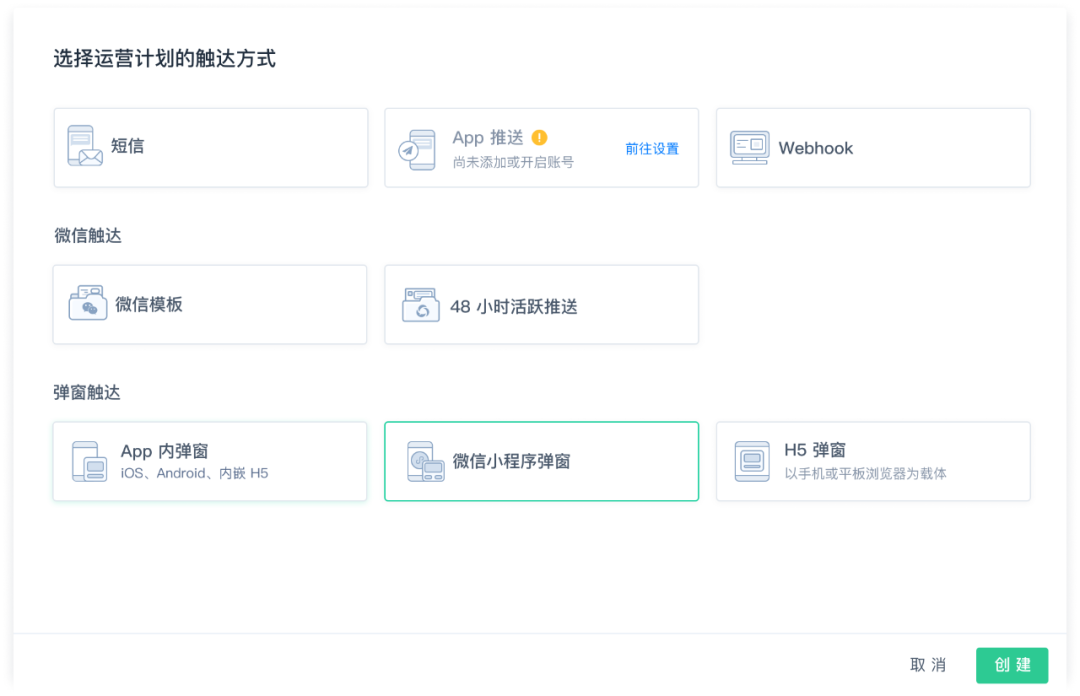Select the 短信 label text
Viewport: 1080px width, 696px height.
[127, 146]
